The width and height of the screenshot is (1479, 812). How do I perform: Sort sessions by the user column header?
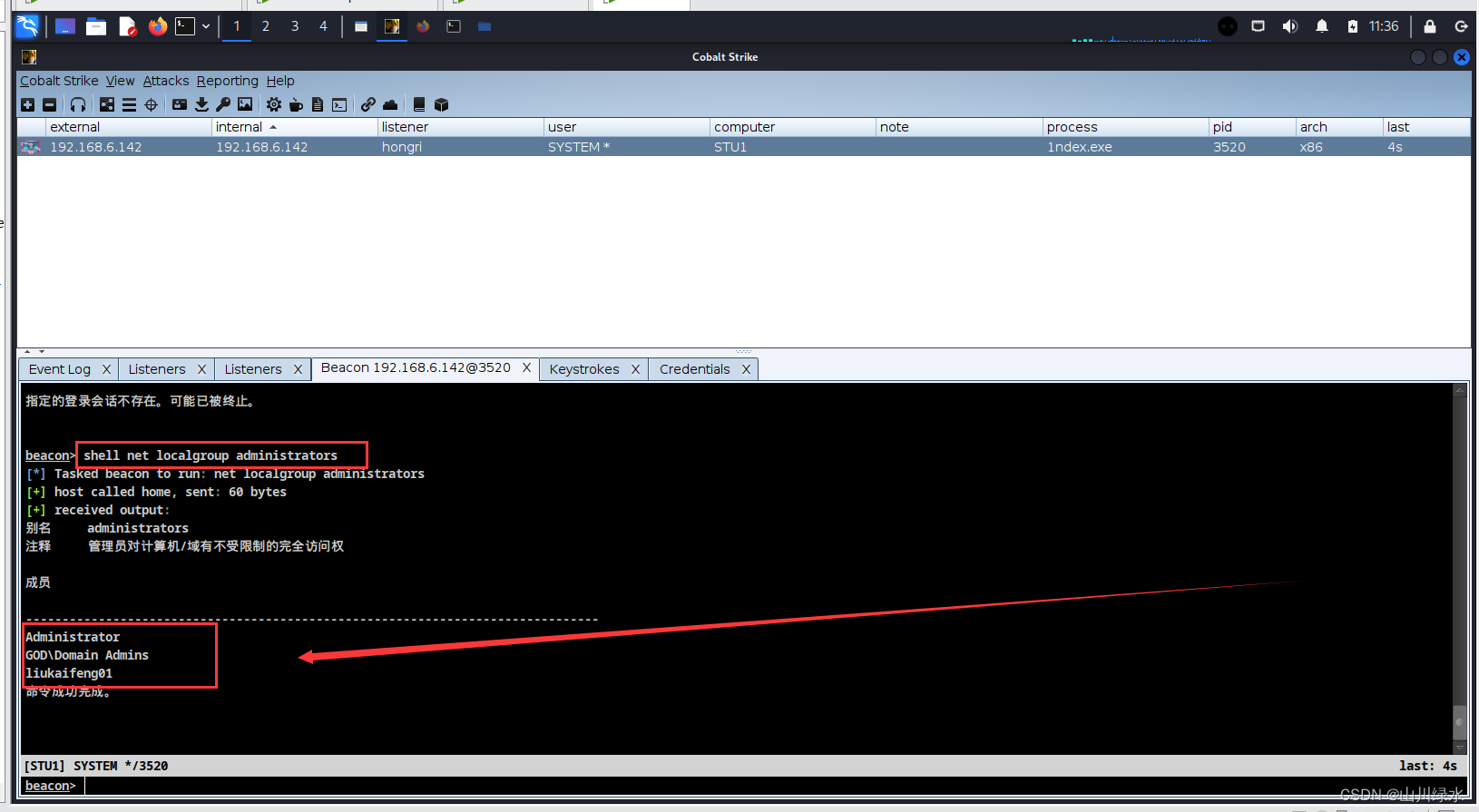pyautogui.click(x=627, y=127)
